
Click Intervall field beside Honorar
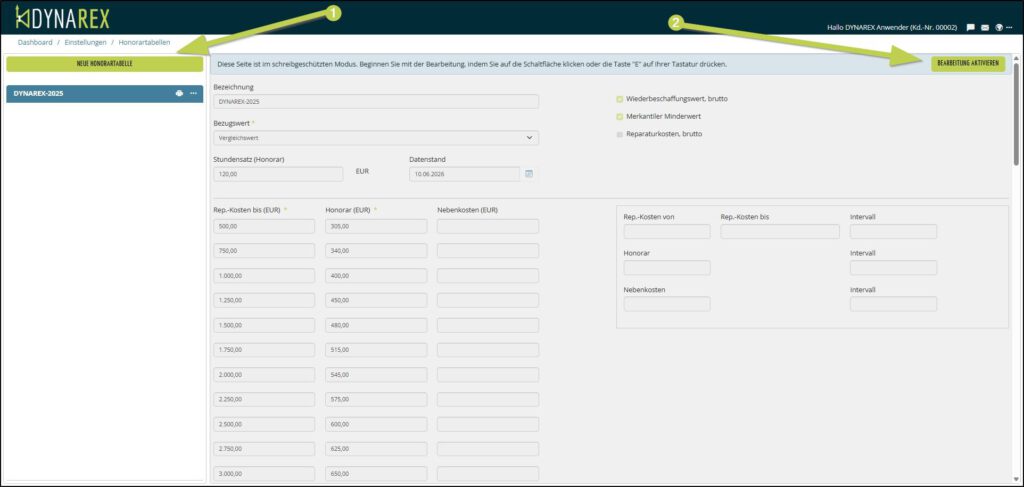pyautogui.click(x=893, y=268)
